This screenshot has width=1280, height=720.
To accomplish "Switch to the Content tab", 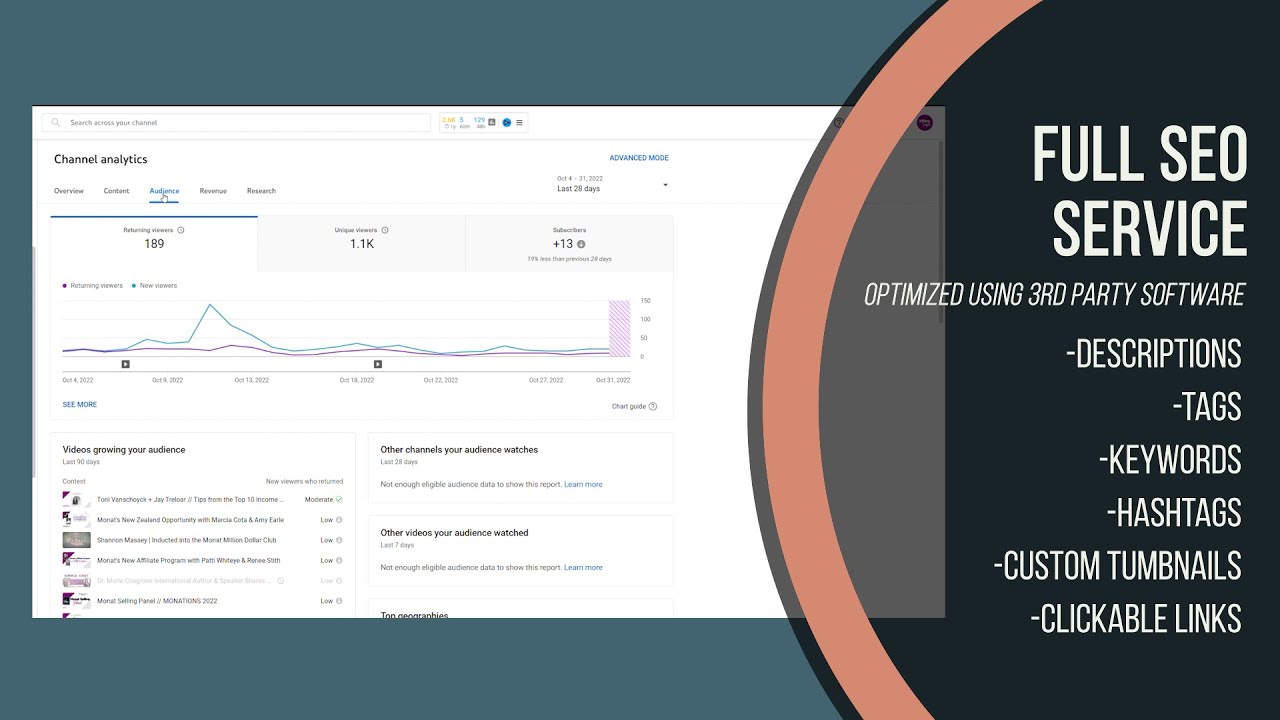I will [x=116, y=191].
